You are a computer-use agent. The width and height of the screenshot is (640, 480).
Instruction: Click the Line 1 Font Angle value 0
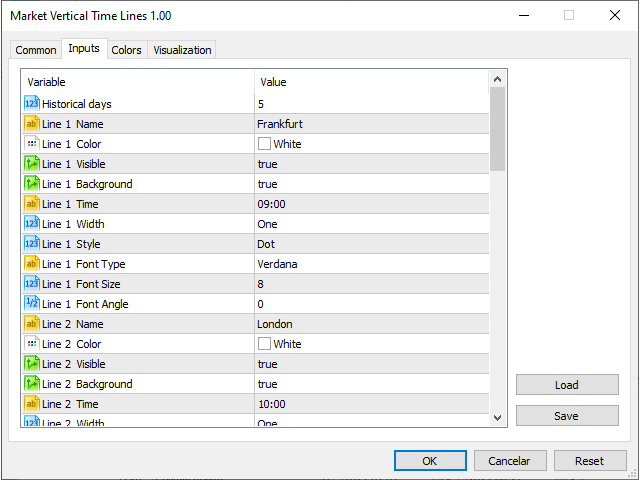pyautogui.click(x=261, y=304)
